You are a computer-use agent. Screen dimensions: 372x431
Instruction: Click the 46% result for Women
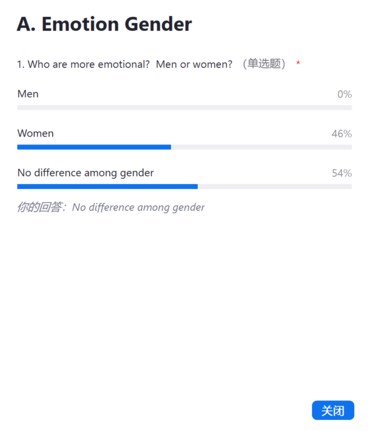tap(342, 134)
